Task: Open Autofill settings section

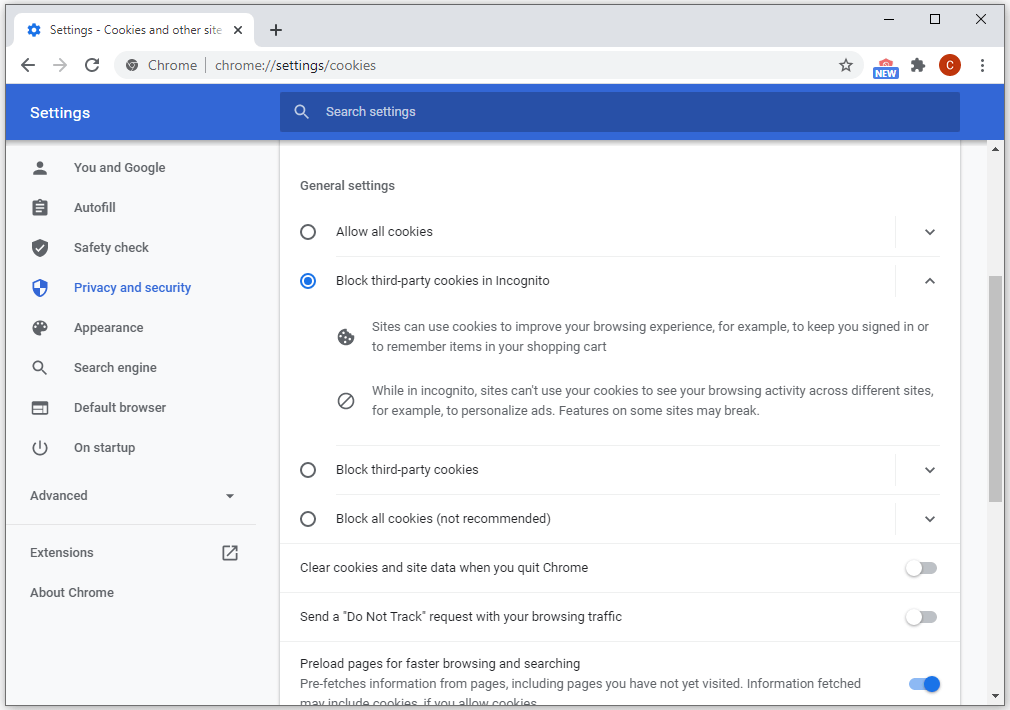Action: [x=95, y=207]
